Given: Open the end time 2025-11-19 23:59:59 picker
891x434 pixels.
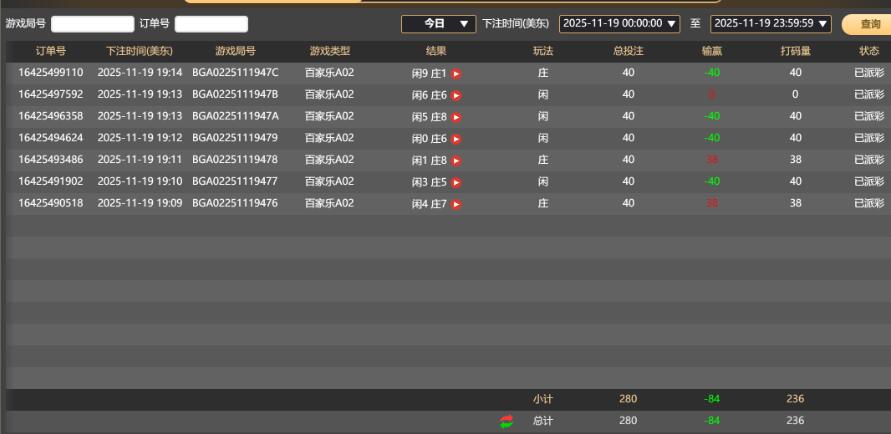Looking at the screenshot, I should tap(771, 23).
